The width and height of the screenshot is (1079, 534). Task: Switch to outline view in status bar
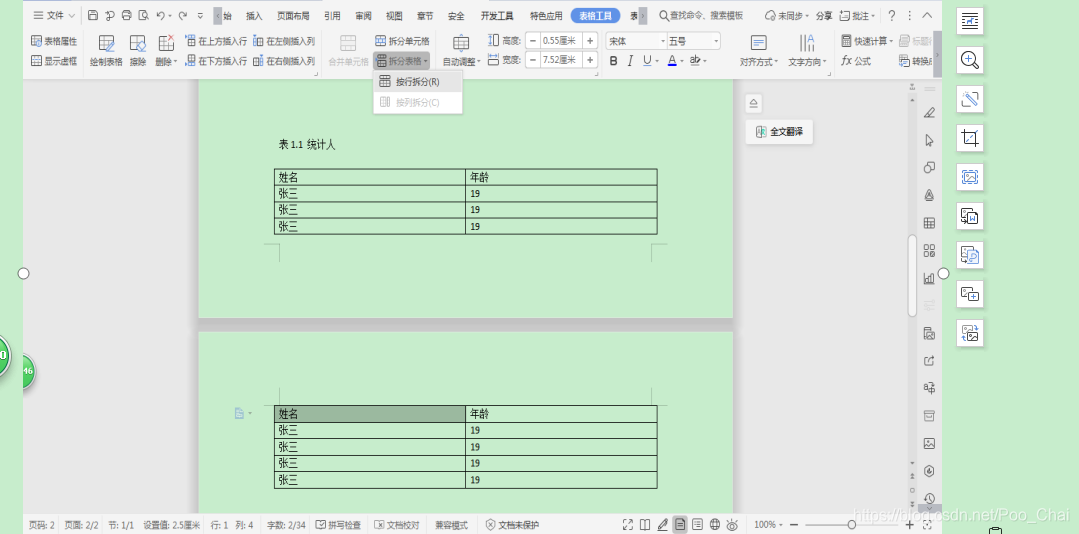tap(698, 525)
